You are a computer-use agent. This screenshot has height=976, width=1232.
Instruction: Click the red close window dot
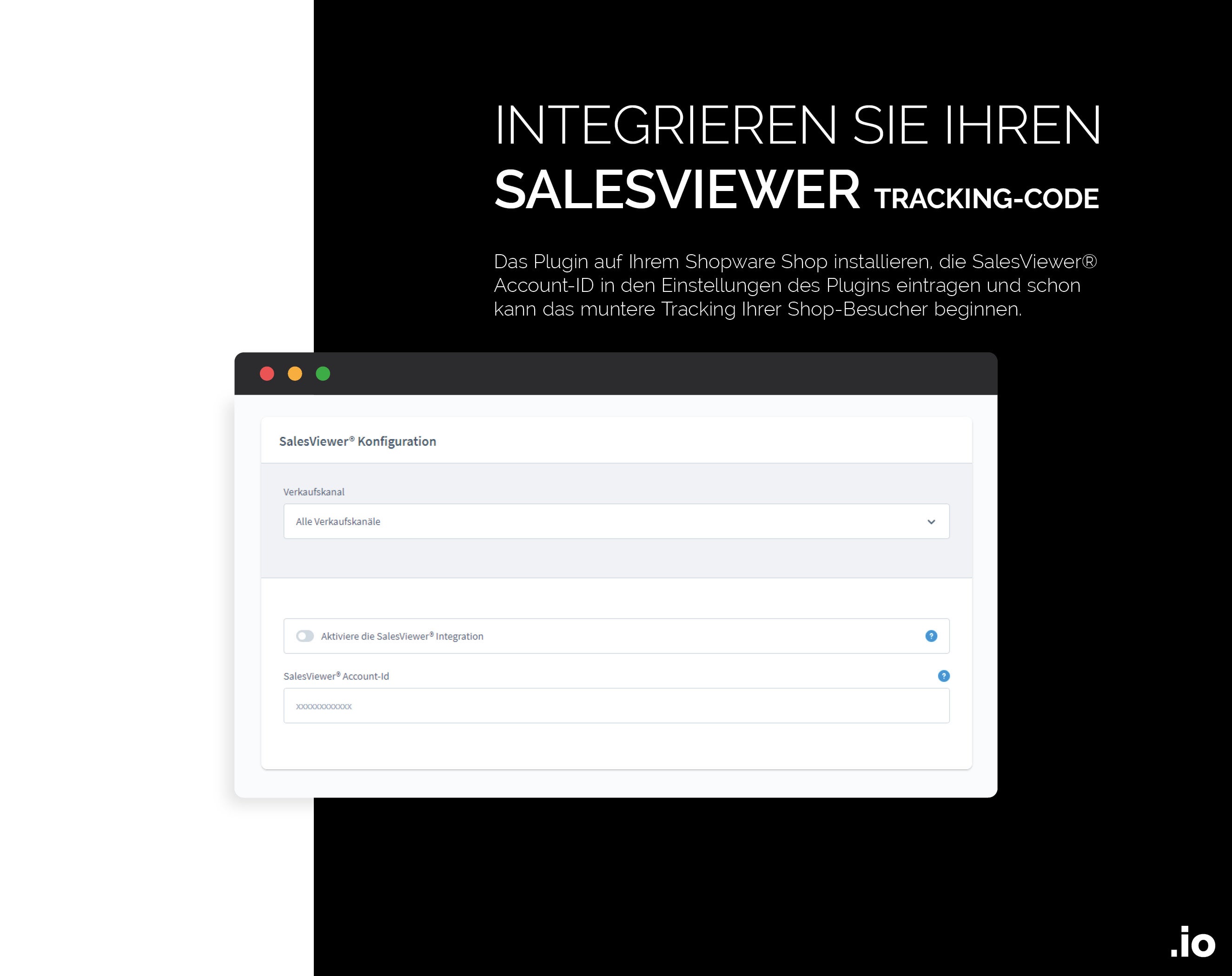click(267, 374)
